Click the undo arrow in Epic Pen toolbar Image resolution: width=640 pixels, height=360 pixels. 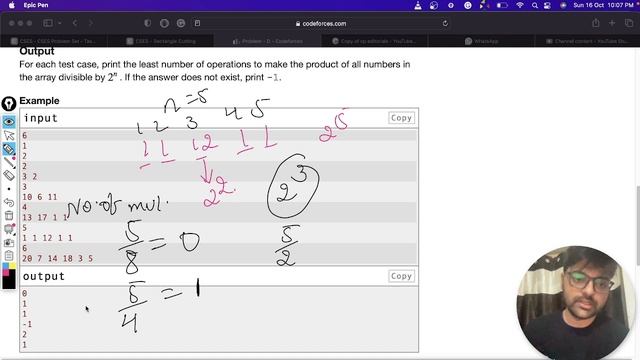[9, 202]
